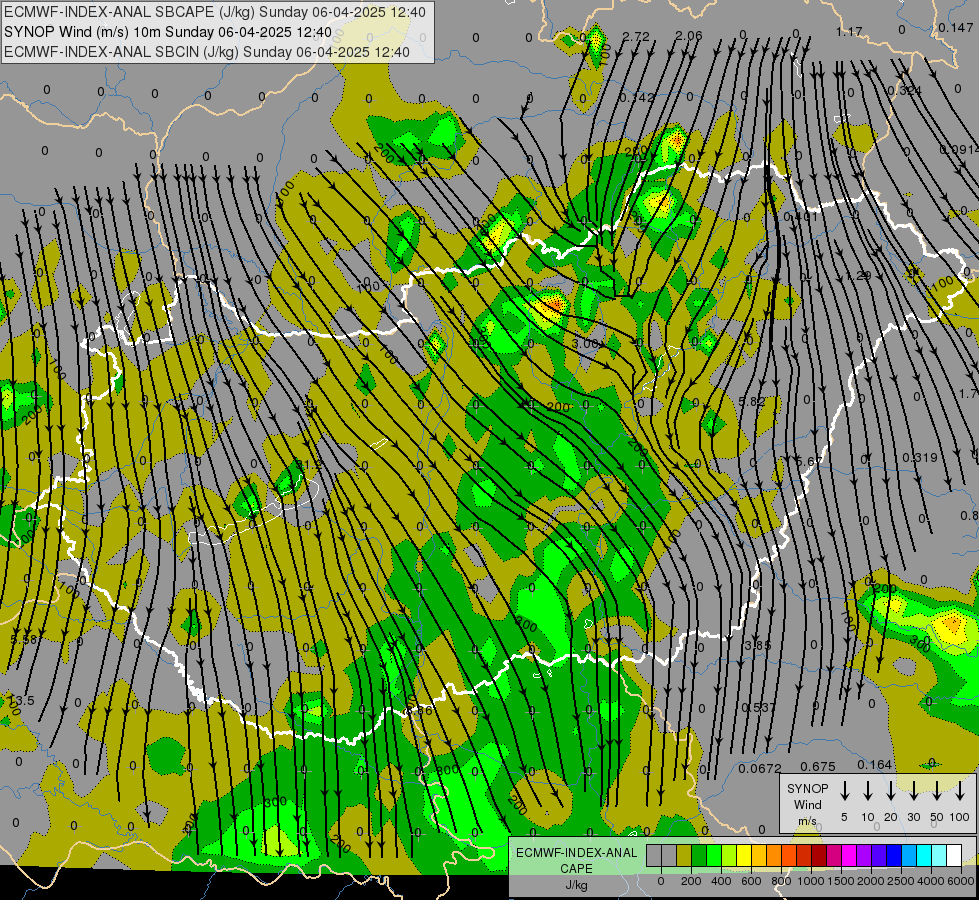This screenshot has width=979, height=900.
Task: Click the '5.82' value on the map
Action: click(x=752, y=402)
